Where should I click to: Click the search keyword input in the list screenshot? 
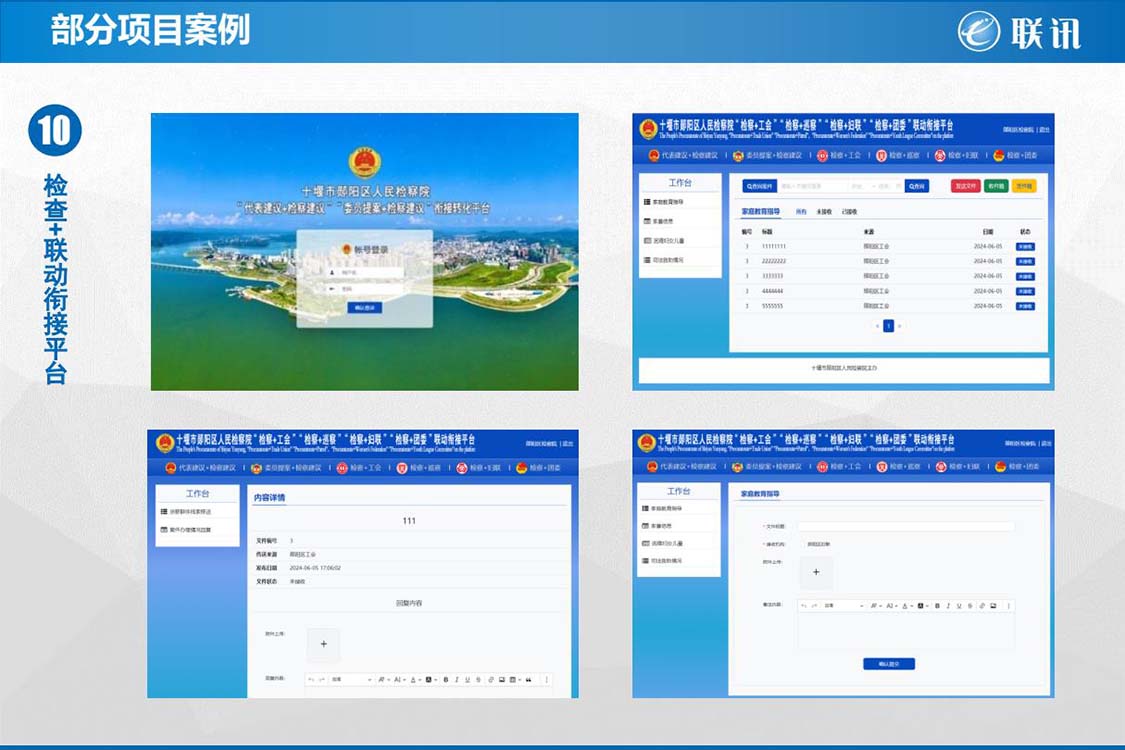click(x=814, y=186)
